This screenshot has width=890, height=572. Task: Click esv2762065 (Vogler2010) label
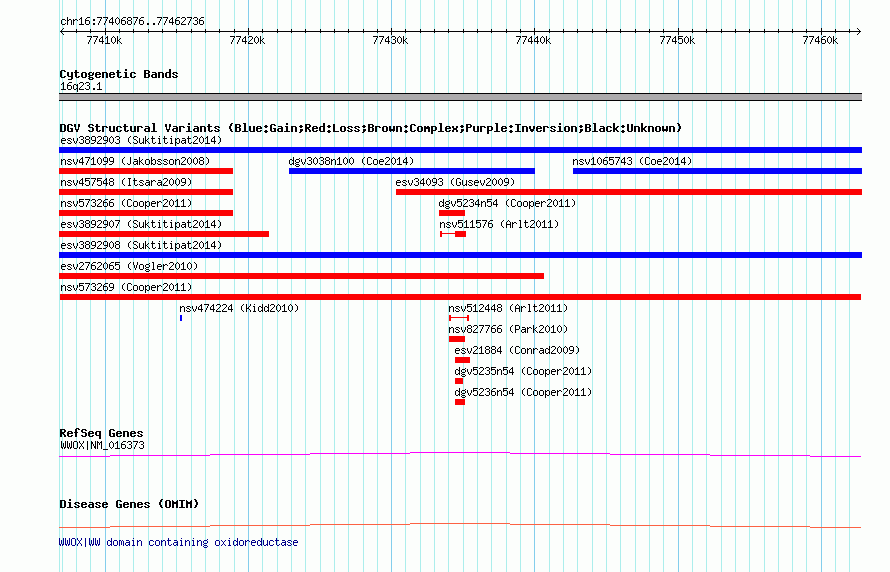tap(129, 266)
